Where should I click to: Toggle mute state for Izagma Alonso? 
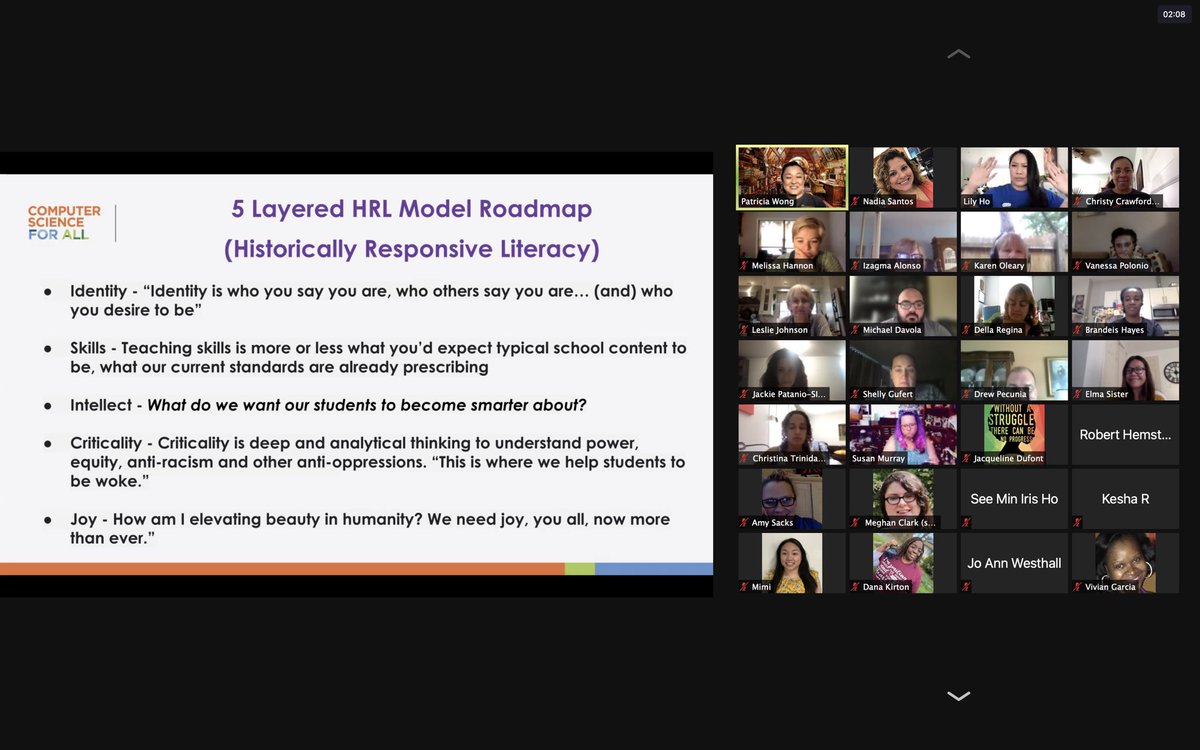pos(853,265)
